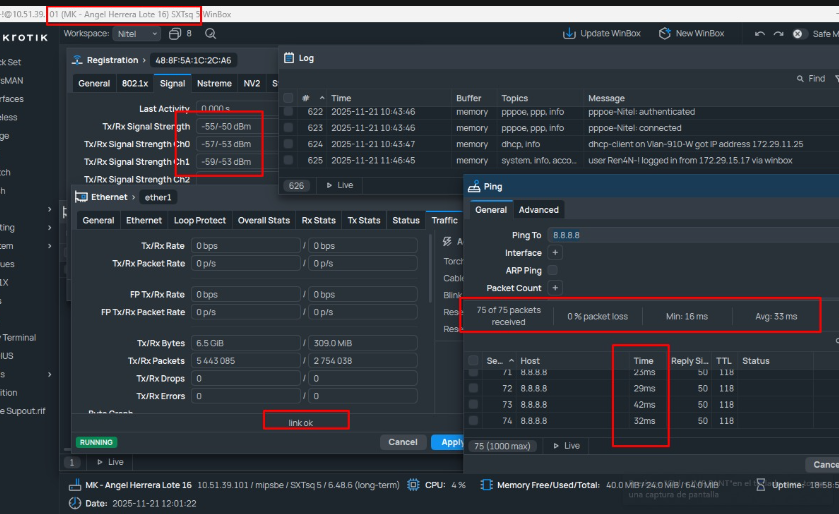The height and width of the screenshot is (514, 839).
Task: Open the Rx Stats tab in Ethernet window
Action: (318, 220)
